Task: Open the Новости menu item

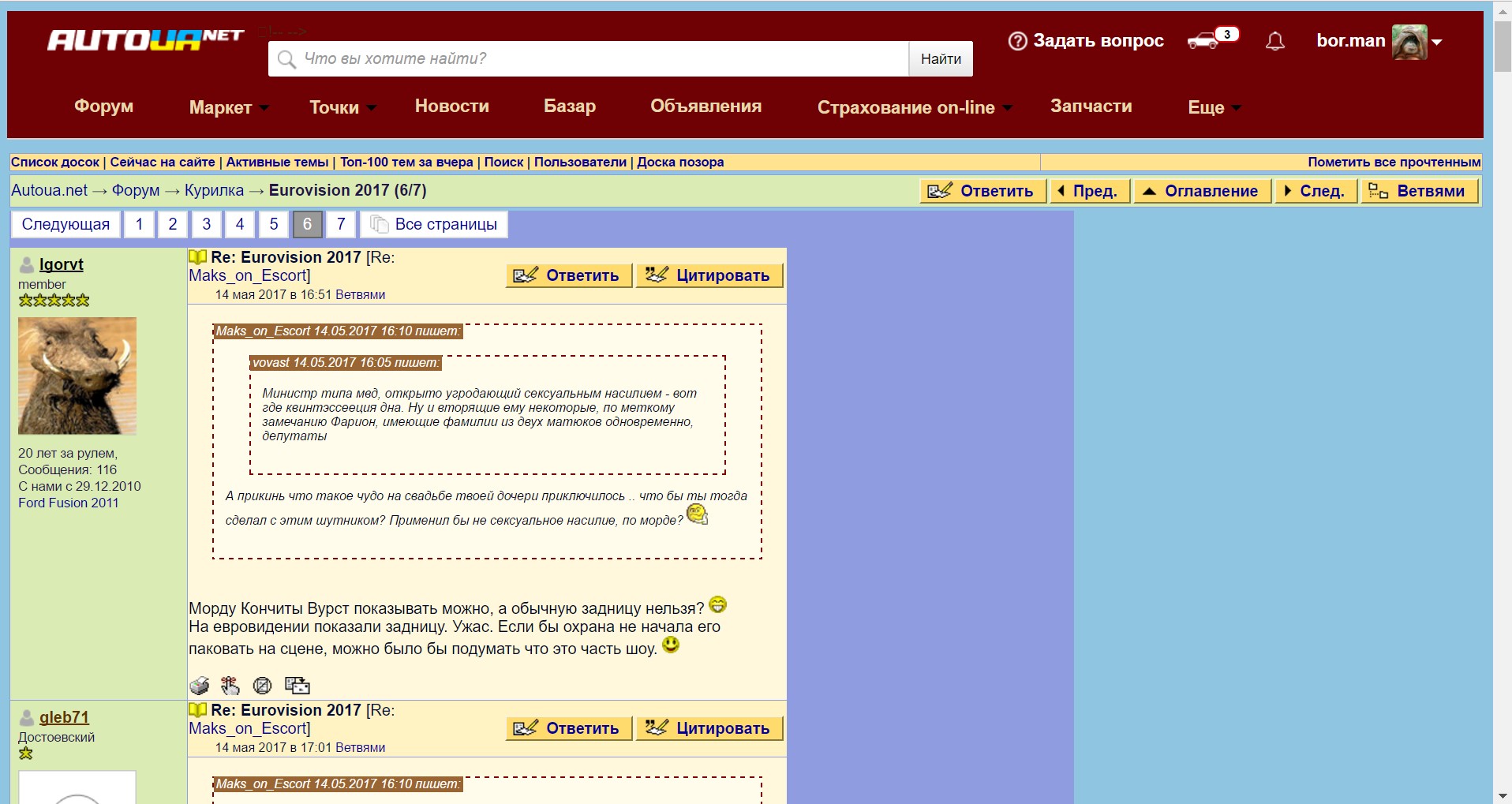Action: point(451,107)
